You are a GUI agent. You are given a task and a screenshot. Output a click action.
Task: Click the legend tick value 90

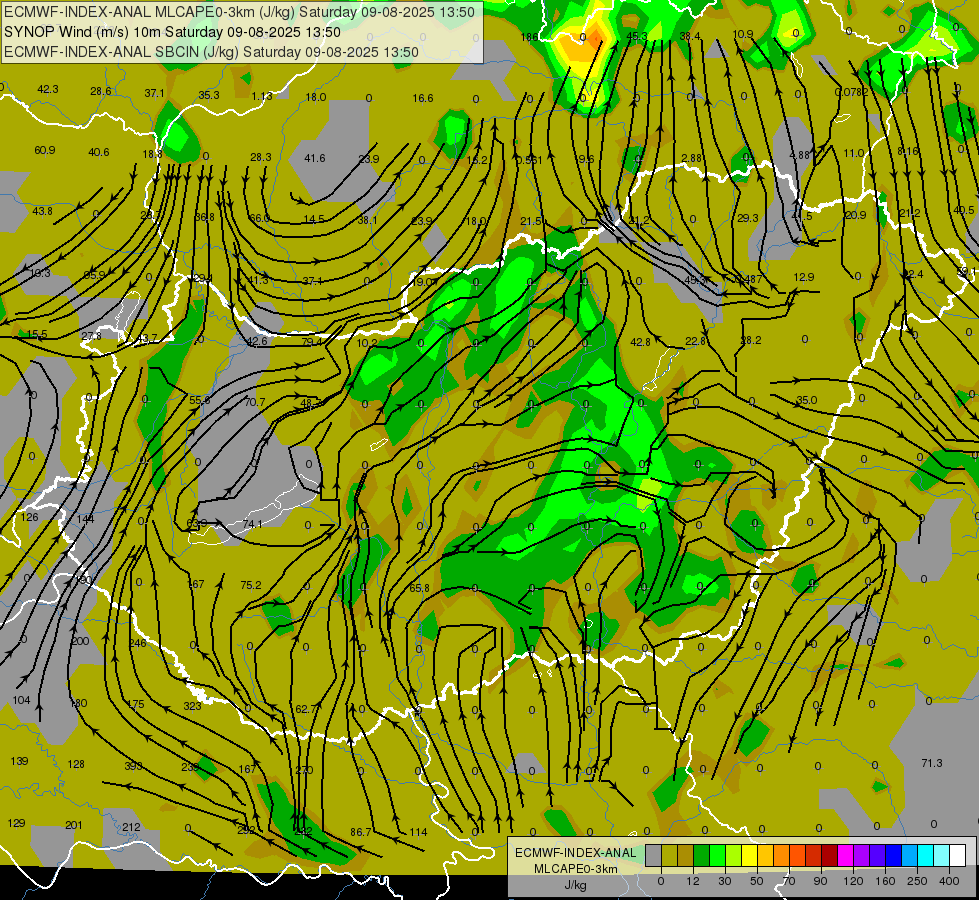tap(820, 881)
